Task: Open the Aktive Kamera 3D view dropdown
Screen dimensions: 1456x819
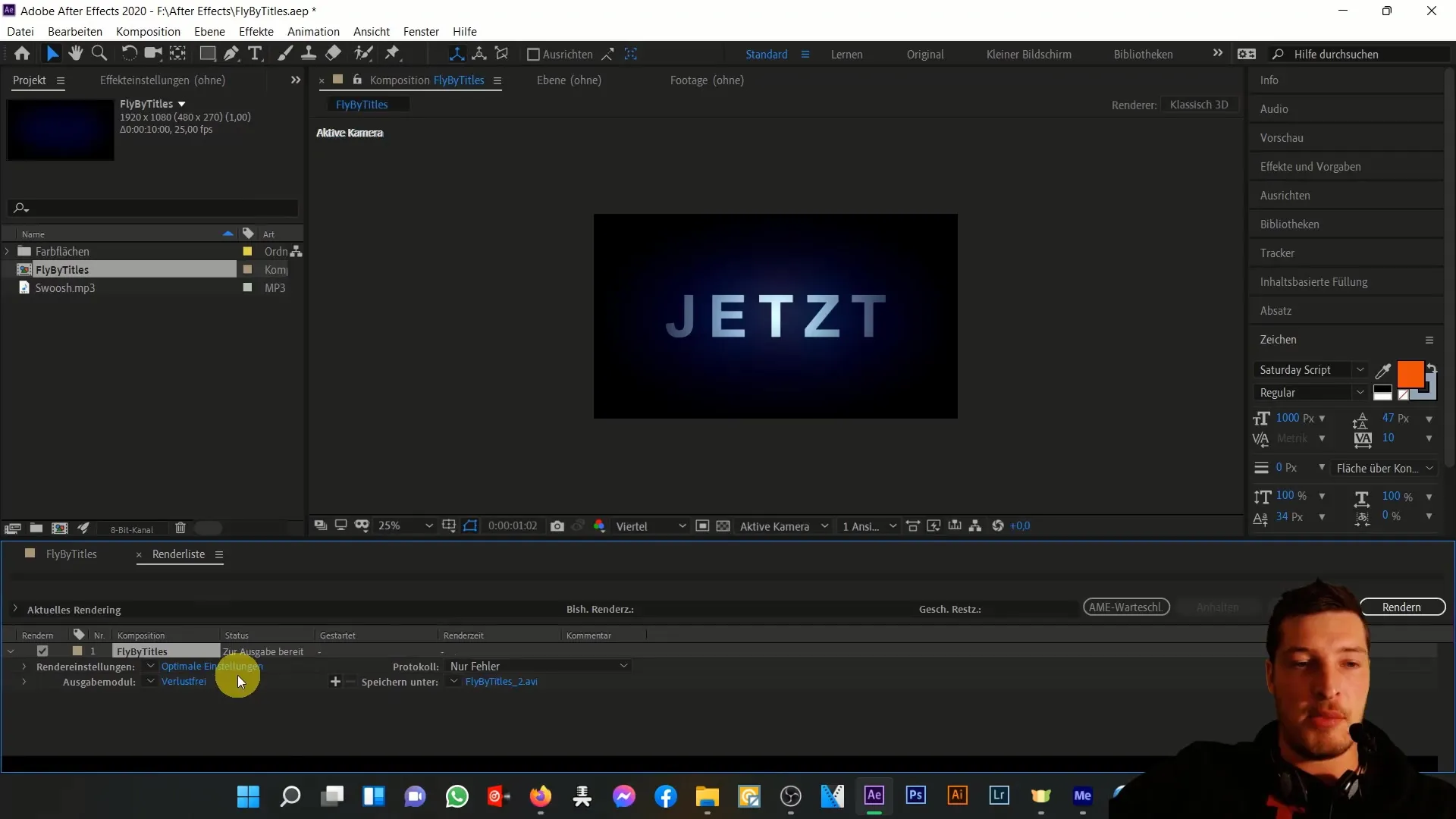Action: pos(784,526)
